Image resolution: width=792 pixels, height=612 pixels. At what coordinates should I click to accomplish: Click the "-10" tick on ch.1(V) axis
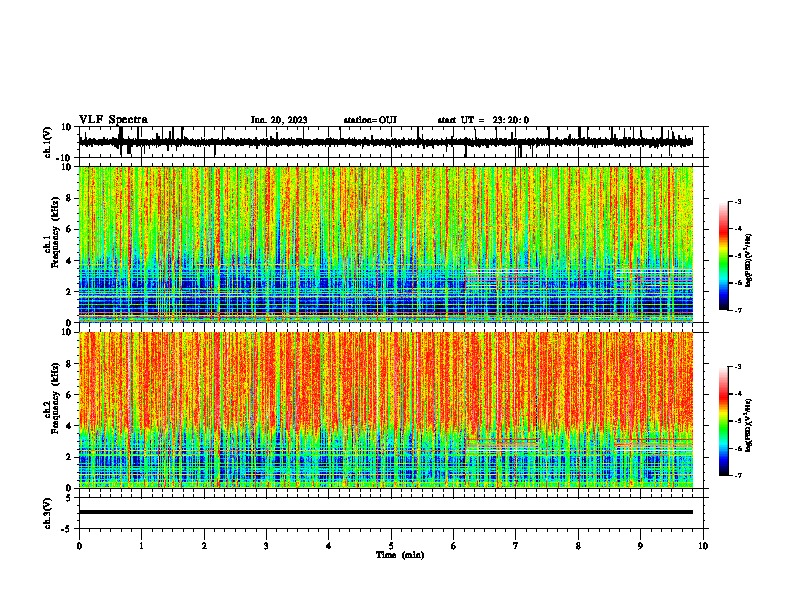coord(65,158)
